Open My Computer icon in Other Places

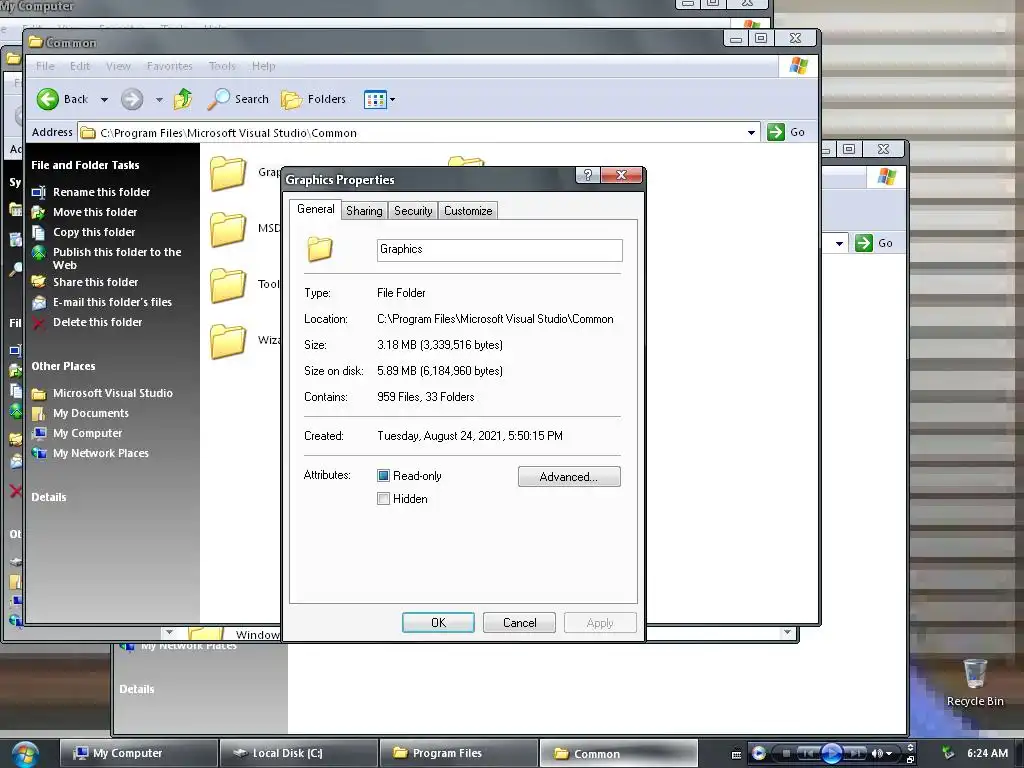coord(39,434)
